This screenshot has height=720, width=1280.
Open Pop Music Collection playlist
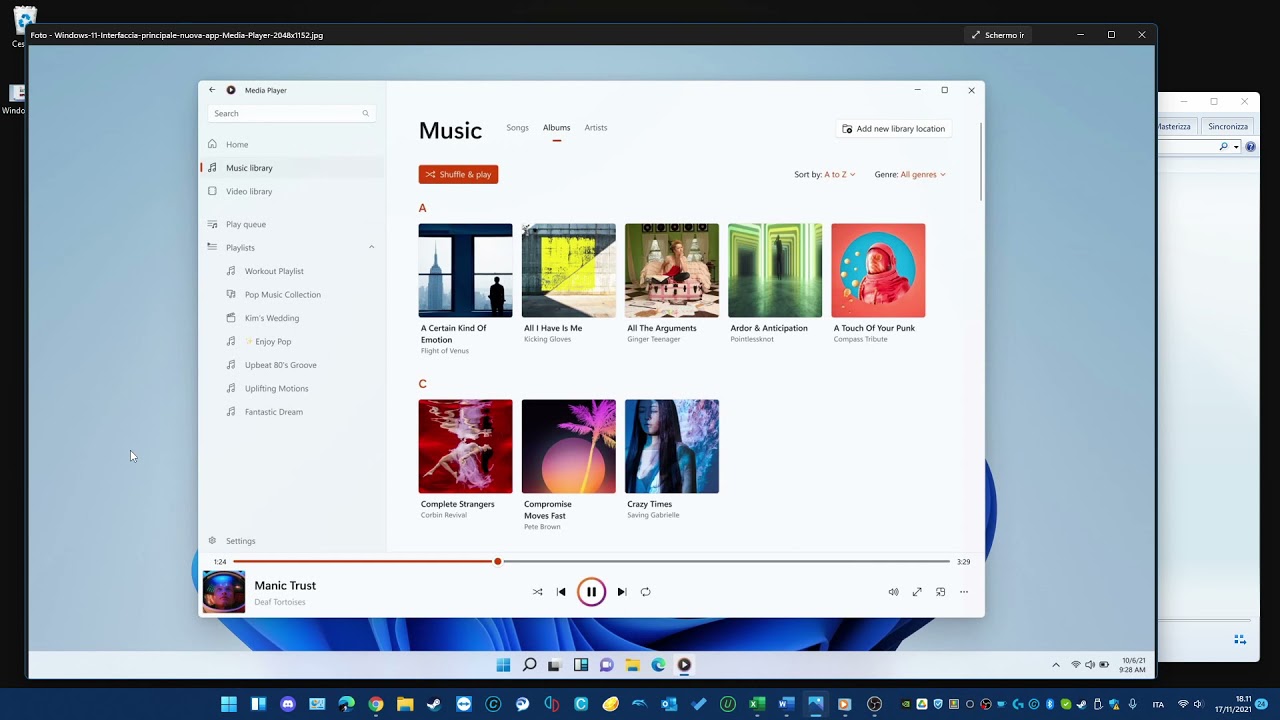tap(283, 294)
